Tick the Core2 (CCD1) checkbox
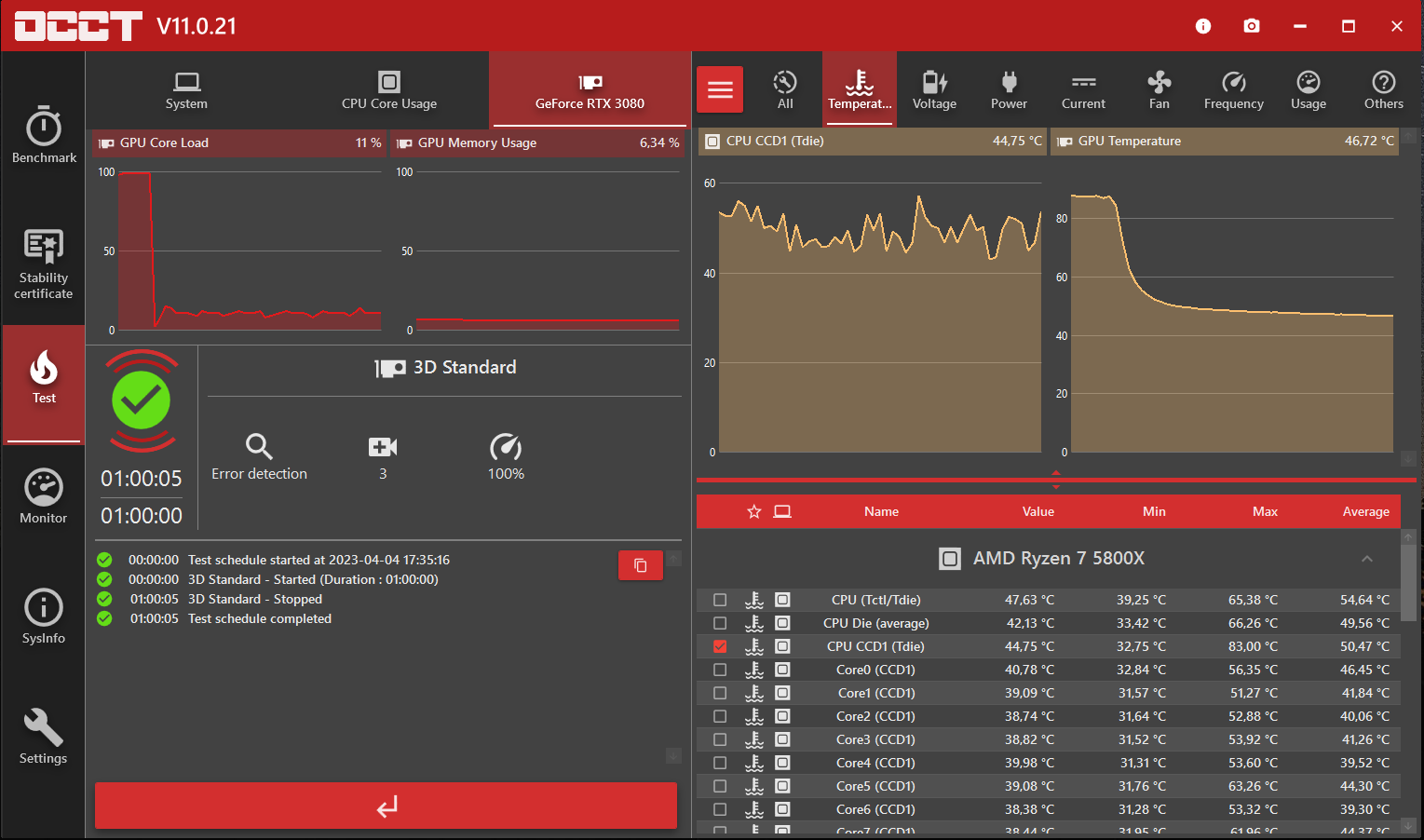Screen dimensions: 1424x840 720,716
